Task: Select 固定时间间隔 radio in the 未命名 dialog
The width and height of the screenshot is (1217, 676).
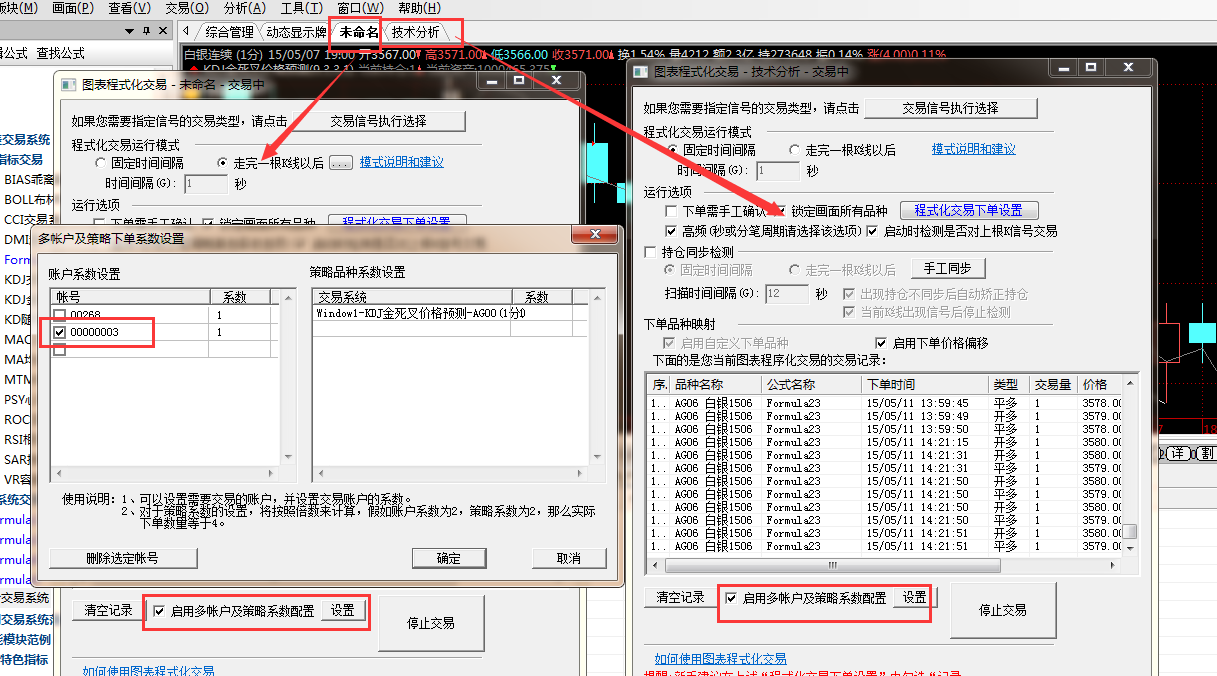Action: (x=100, y=163)
